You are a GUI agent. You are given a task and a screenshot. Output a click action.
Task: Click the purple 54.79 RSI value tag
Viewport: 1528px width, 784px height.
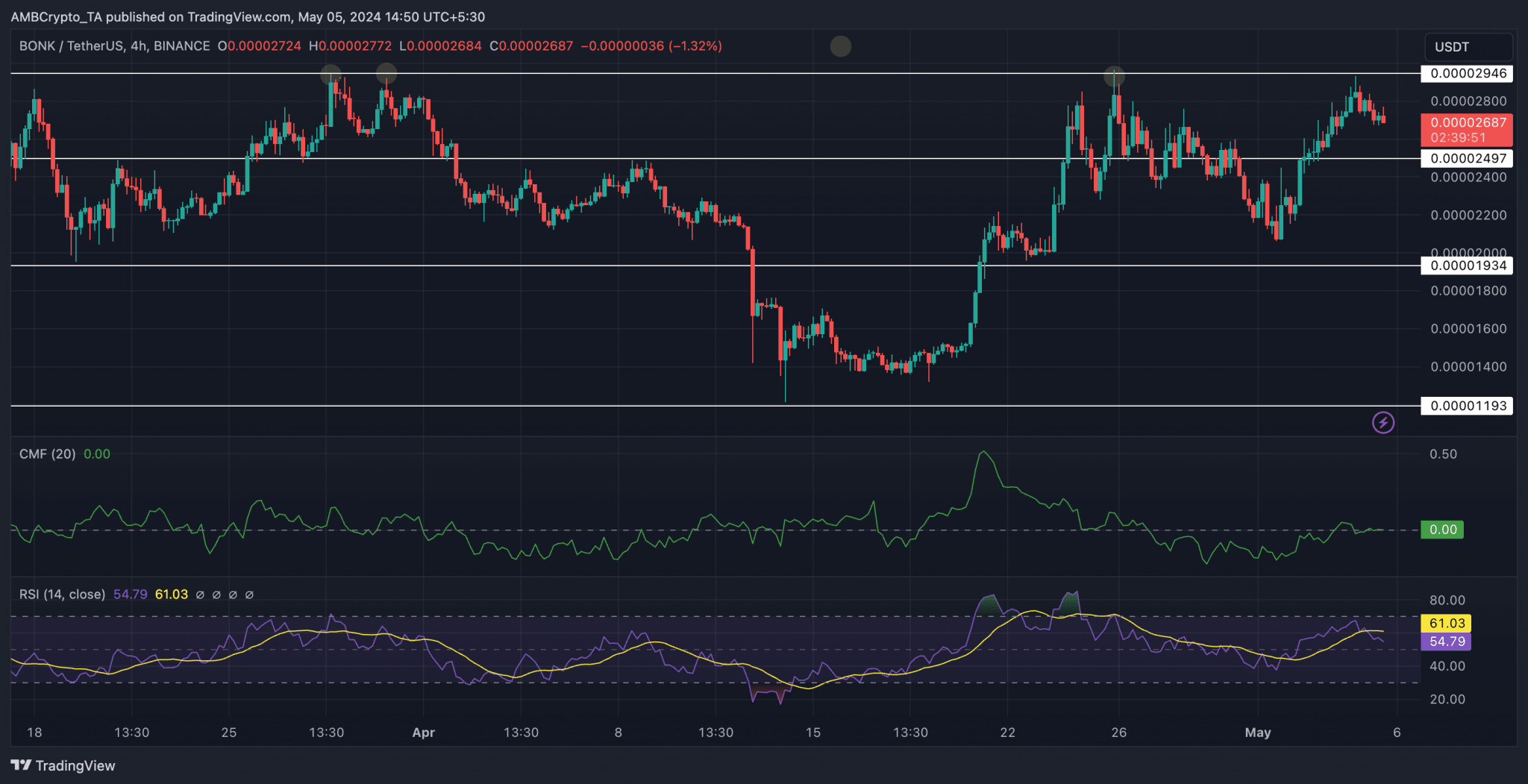pyautogui.click(x=1446, y=642)
